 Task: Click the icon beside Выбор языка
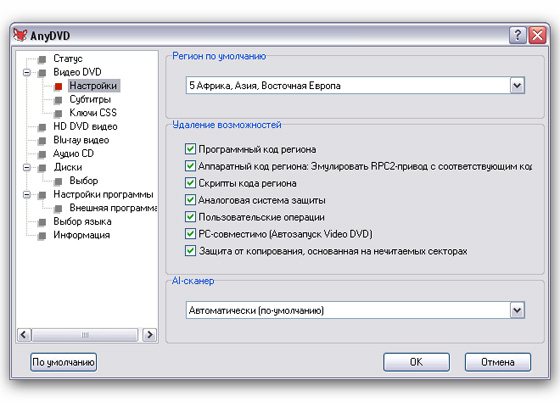click(42, 222)
